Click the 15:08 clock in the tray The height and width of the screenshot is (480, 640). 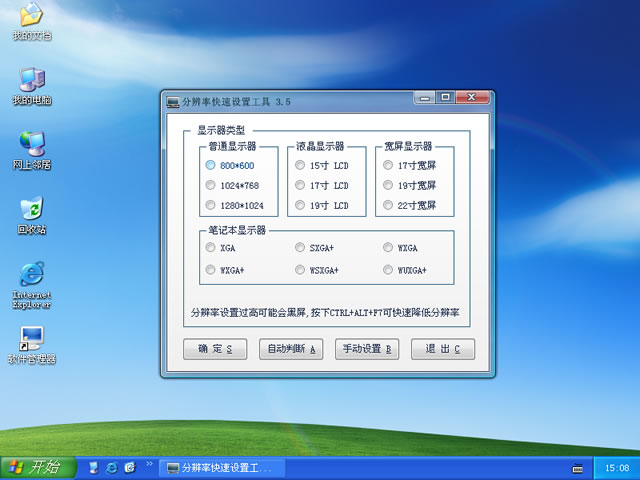[x=617, y=468]
